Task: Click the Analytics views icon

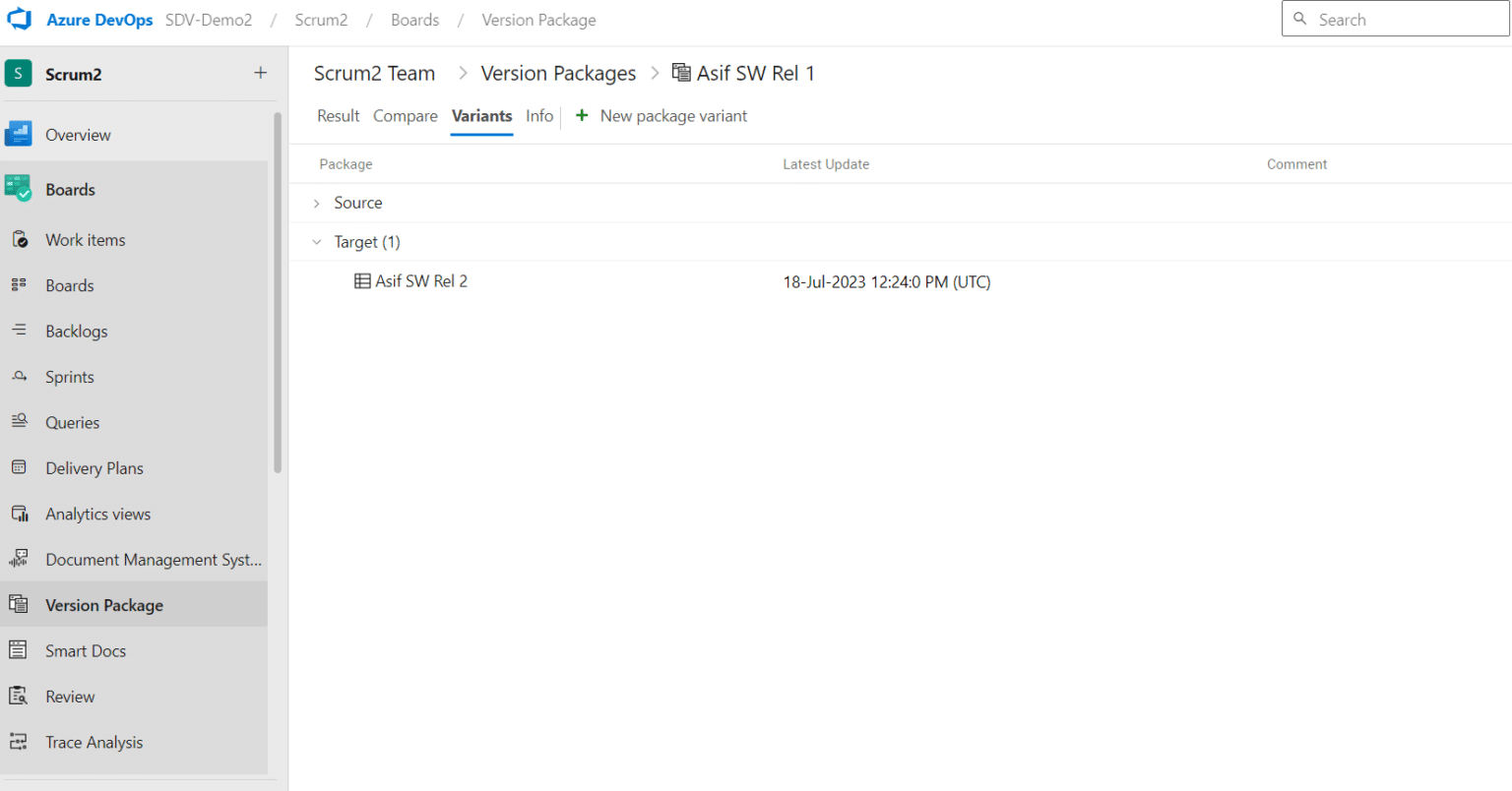Action: 19,514
